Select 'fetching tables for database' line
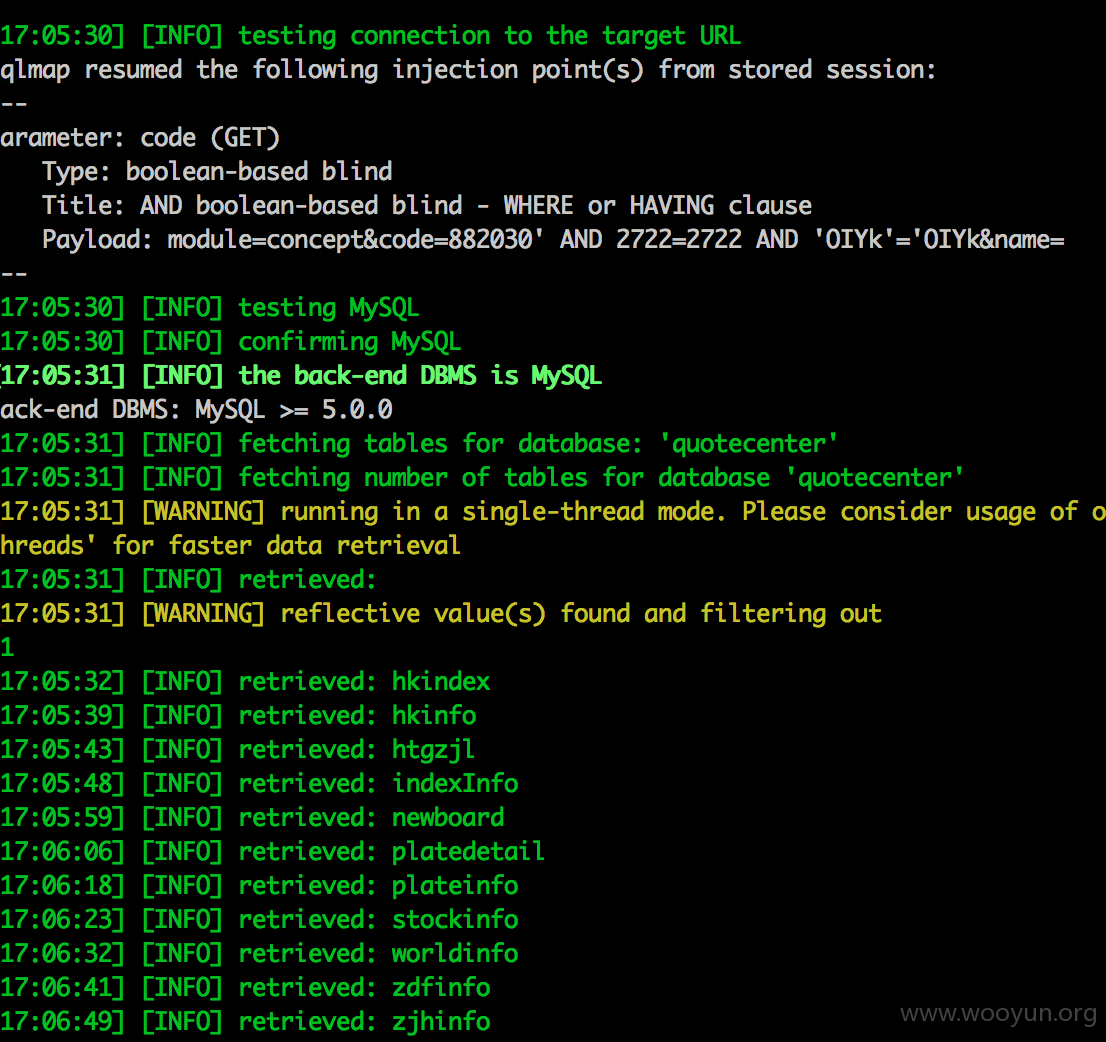The height and width of the screenshot is (1042, 1106). click(419, 444)
